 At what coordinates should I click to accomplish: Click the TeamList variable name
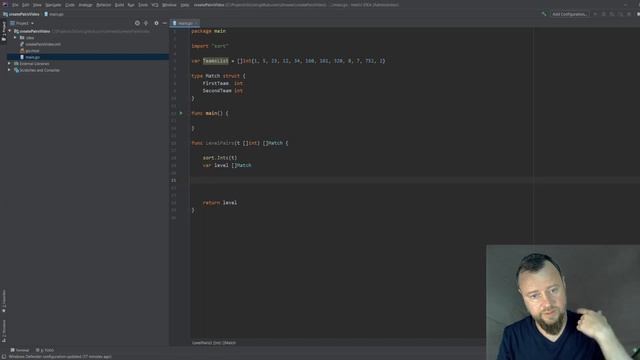pos(216,61)
